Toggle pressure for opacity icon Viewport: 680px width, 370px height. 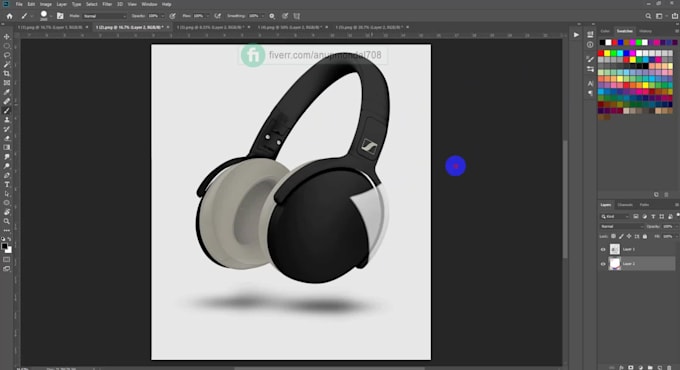coord(173,16)
